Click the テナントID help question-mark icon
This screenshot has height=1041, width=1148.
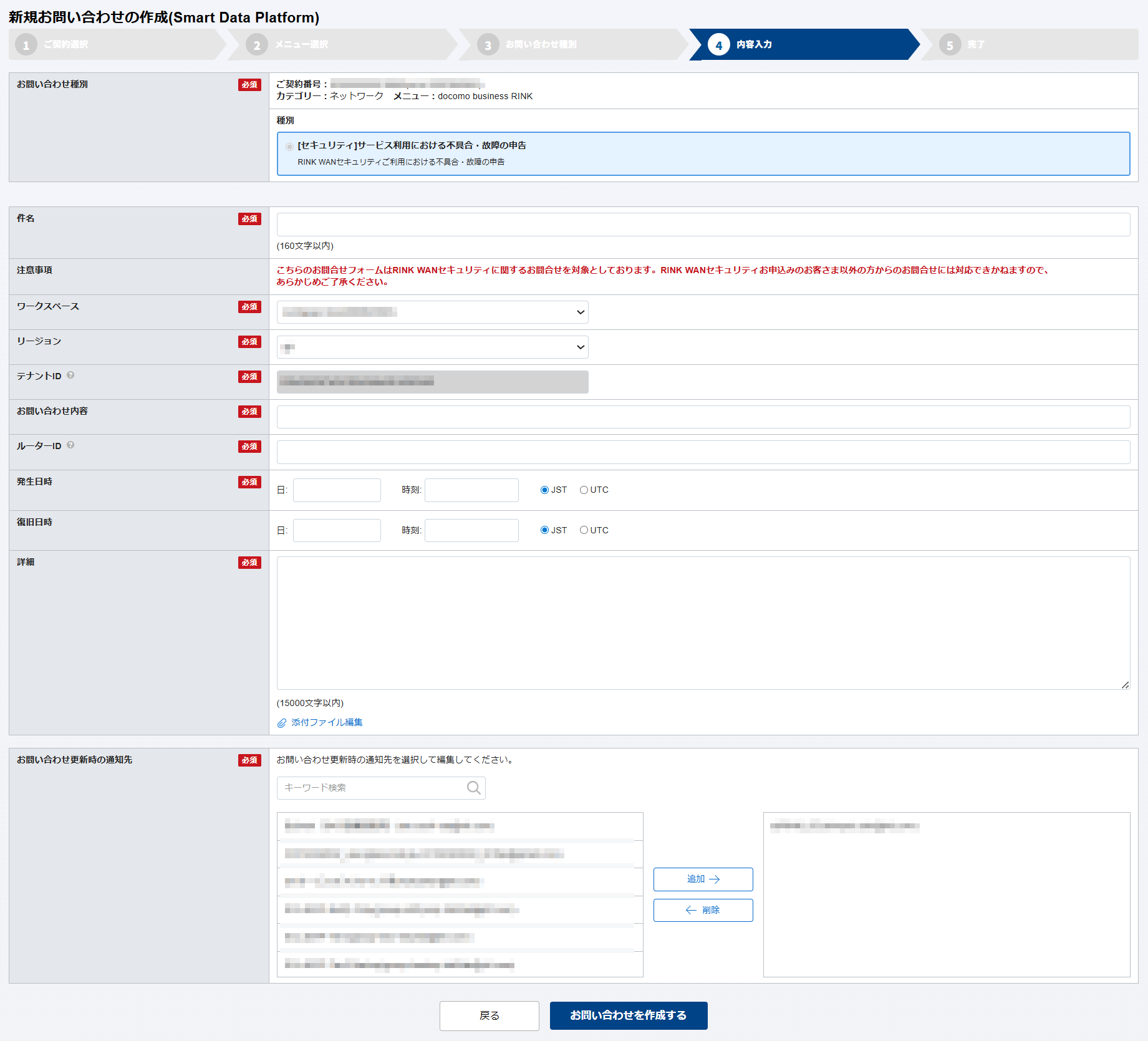point(70,375)
